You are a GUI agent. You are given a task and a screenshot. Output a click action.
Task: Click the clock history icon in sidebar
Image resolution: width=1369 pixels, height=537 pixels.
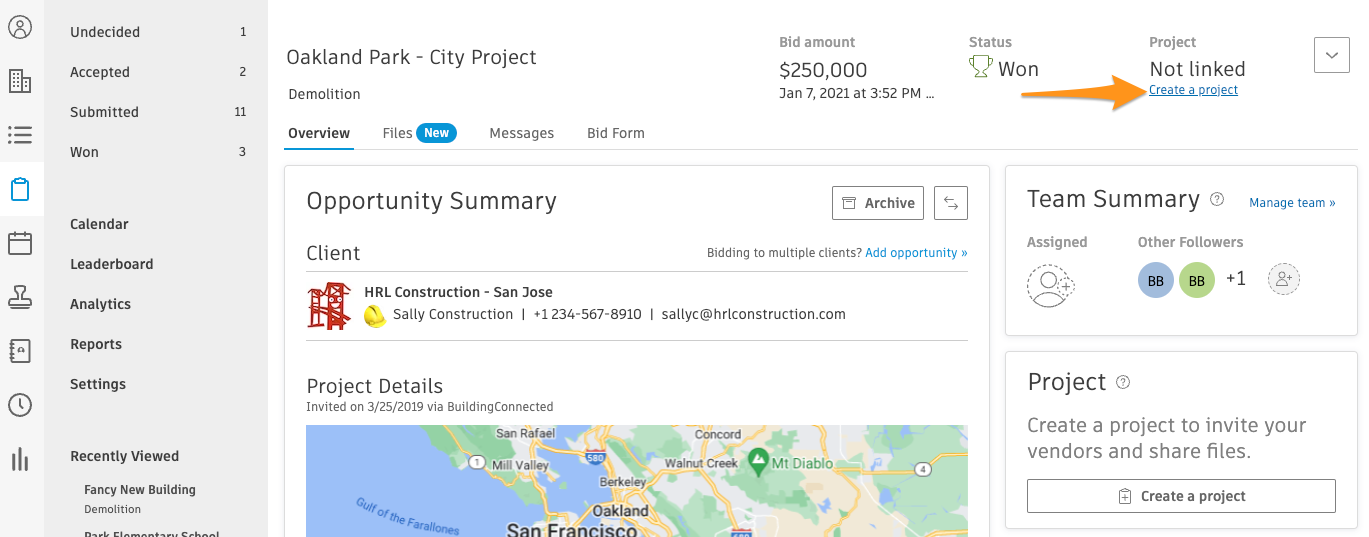click(20, 405)
